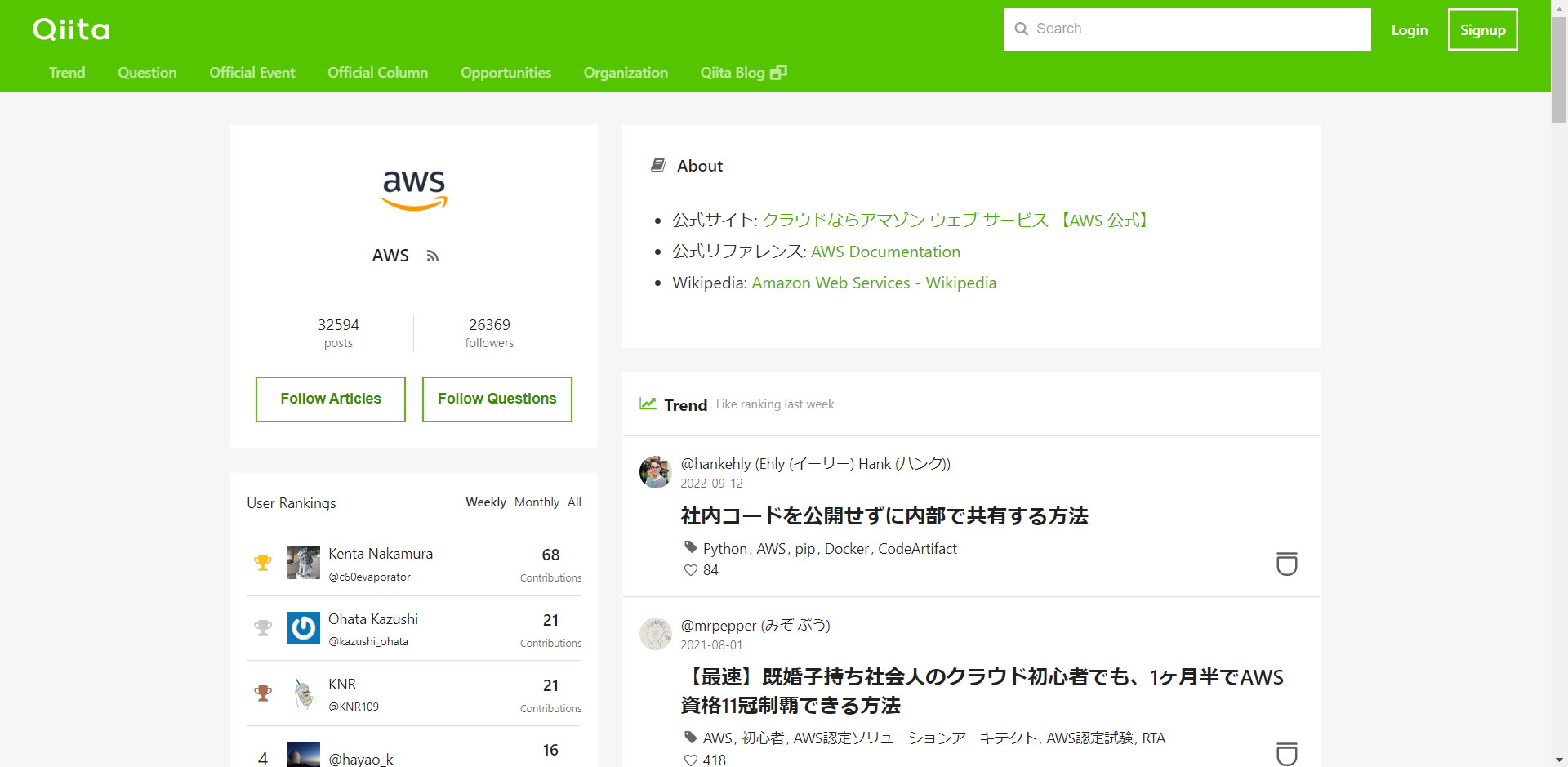
Task: Click Follow Questions button
Action: point(497,399)
